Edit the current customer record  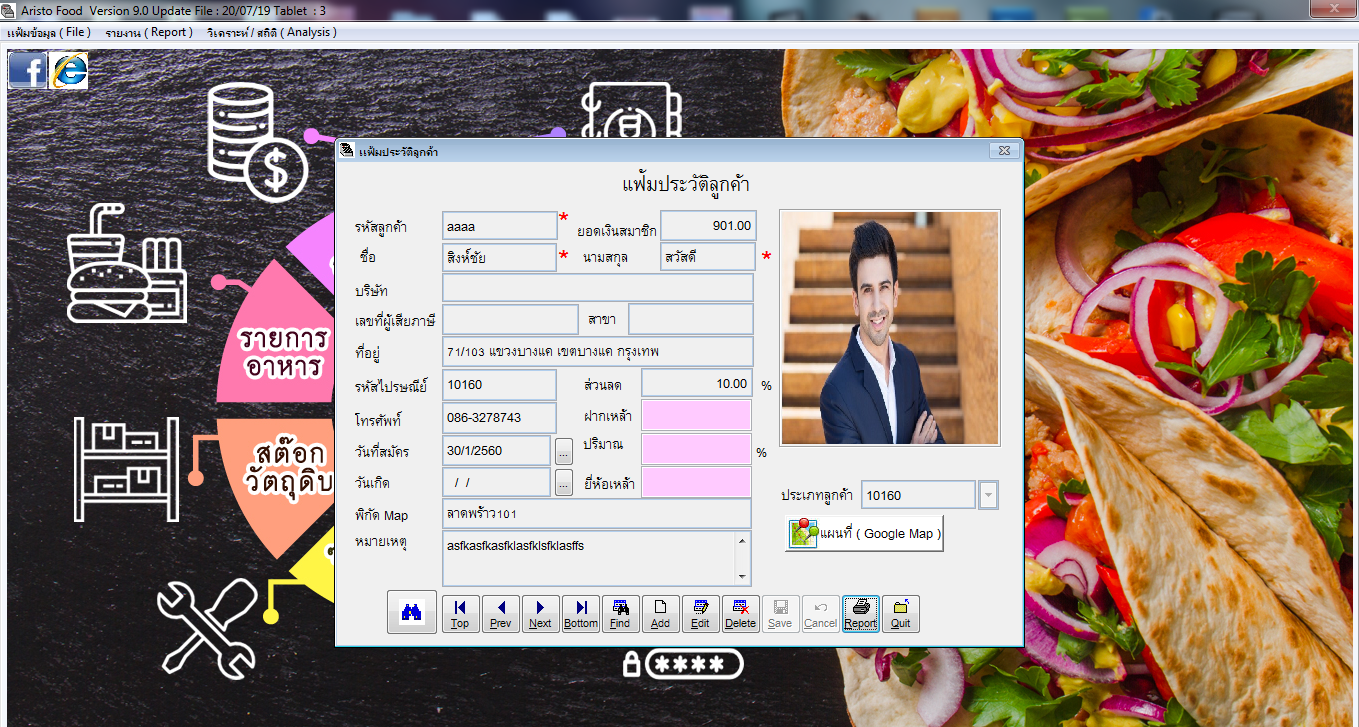click(x=700, y=614)
